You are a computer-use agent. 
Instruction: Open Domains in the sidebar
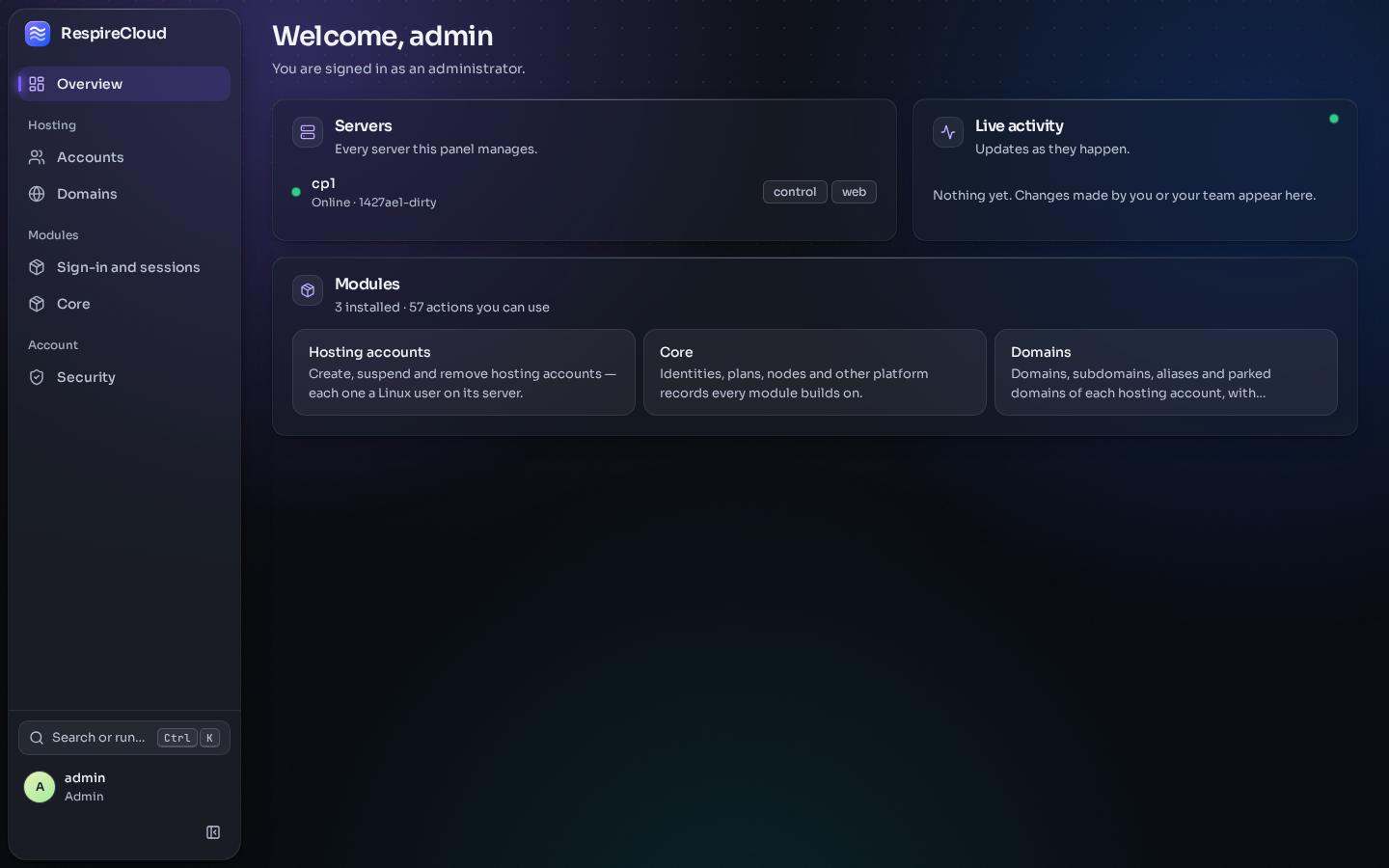124,194
